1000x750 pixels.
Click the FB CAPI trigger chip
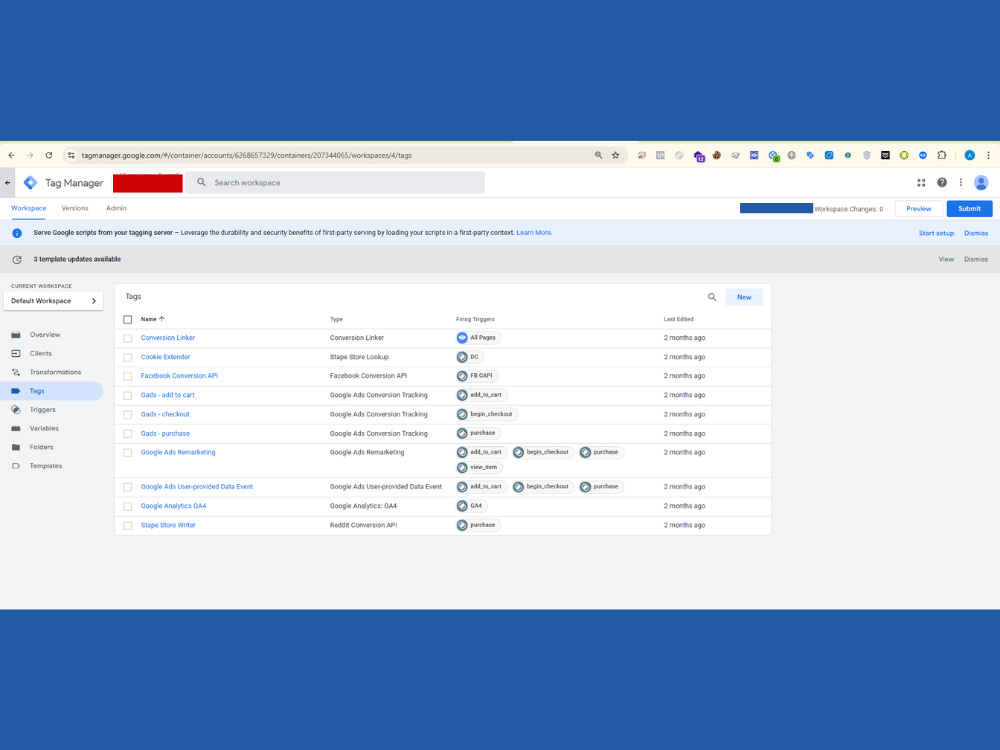coord(476,376)
